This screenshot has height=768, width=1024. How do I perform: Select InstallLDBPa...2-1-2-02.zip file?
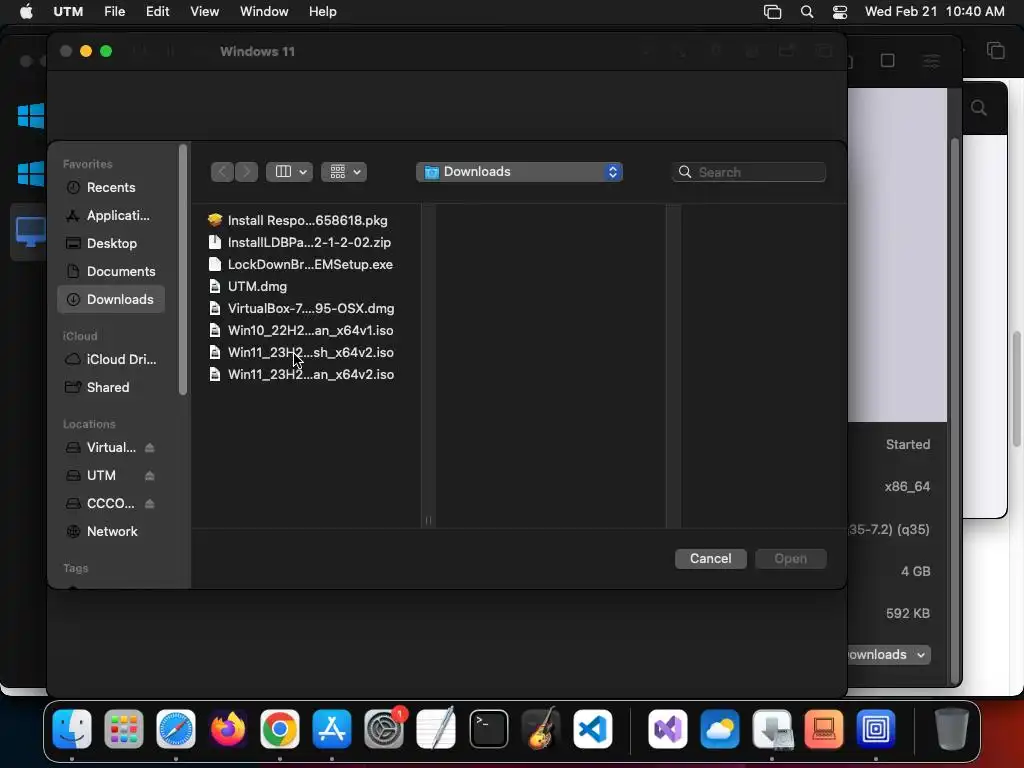click(x=307, y=243)
